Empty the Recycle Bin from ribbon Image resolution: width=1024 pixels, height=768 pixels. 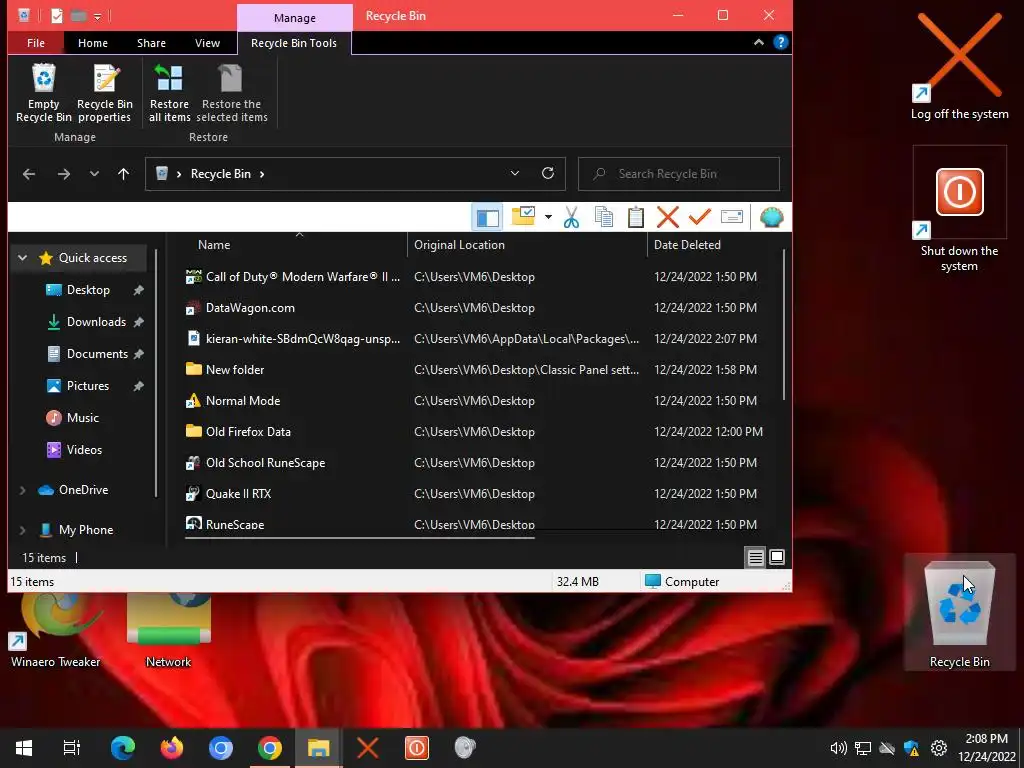pyautogui.click(x=44, y=93)
